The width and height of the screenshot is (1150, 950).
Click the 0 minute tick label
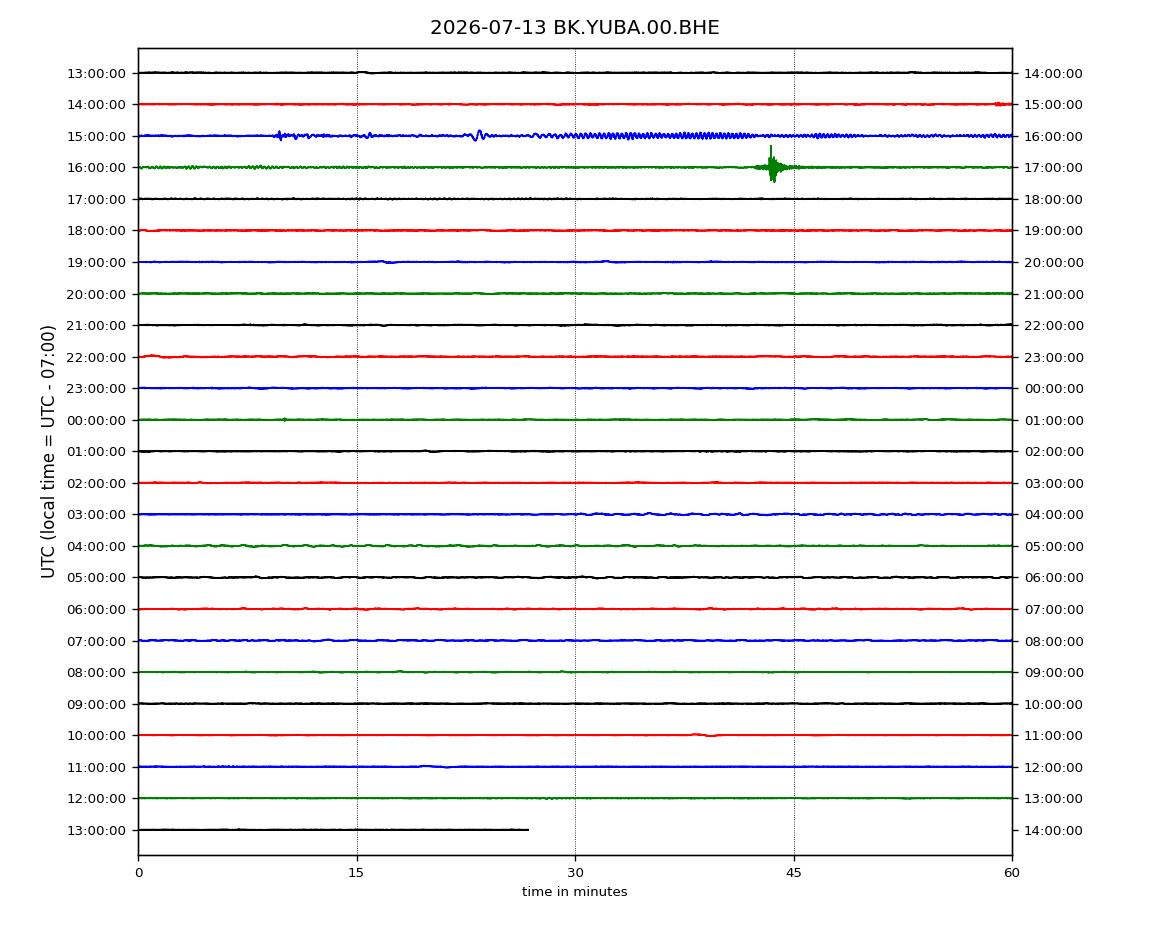pos(139,873)
